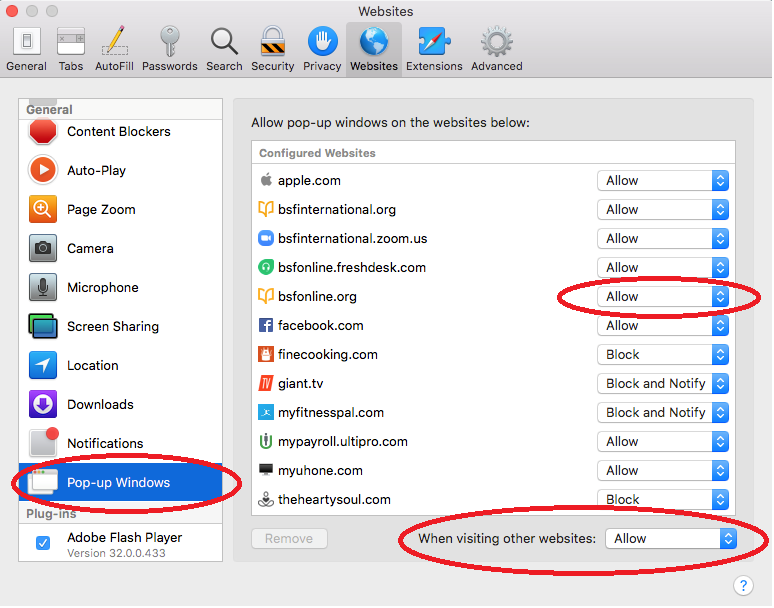The height and width of the screenshot is (608, 774).
Task: Select the mypayroll.ultipro.com entry text
Action: coord(343,442)
